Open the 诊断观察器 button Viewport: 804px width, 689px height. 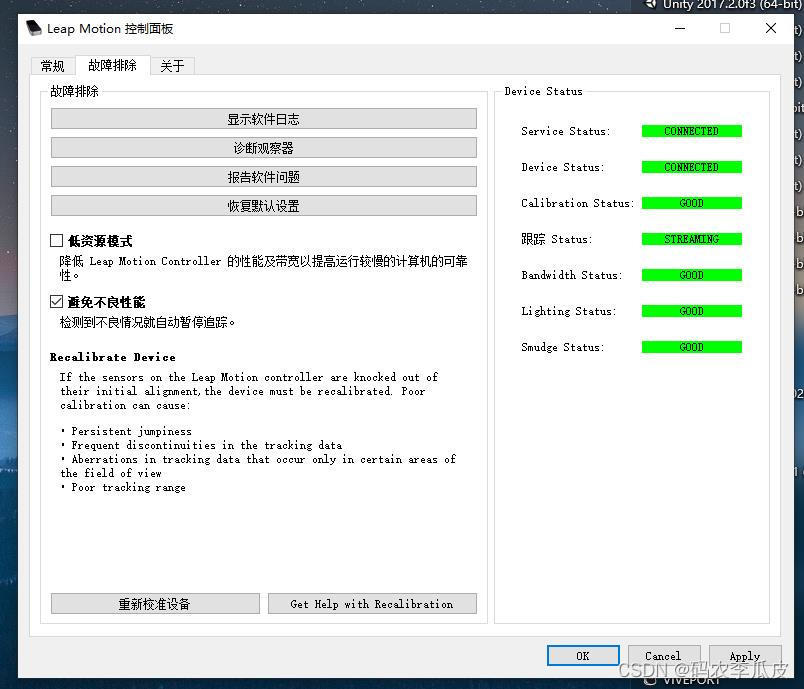264,148
